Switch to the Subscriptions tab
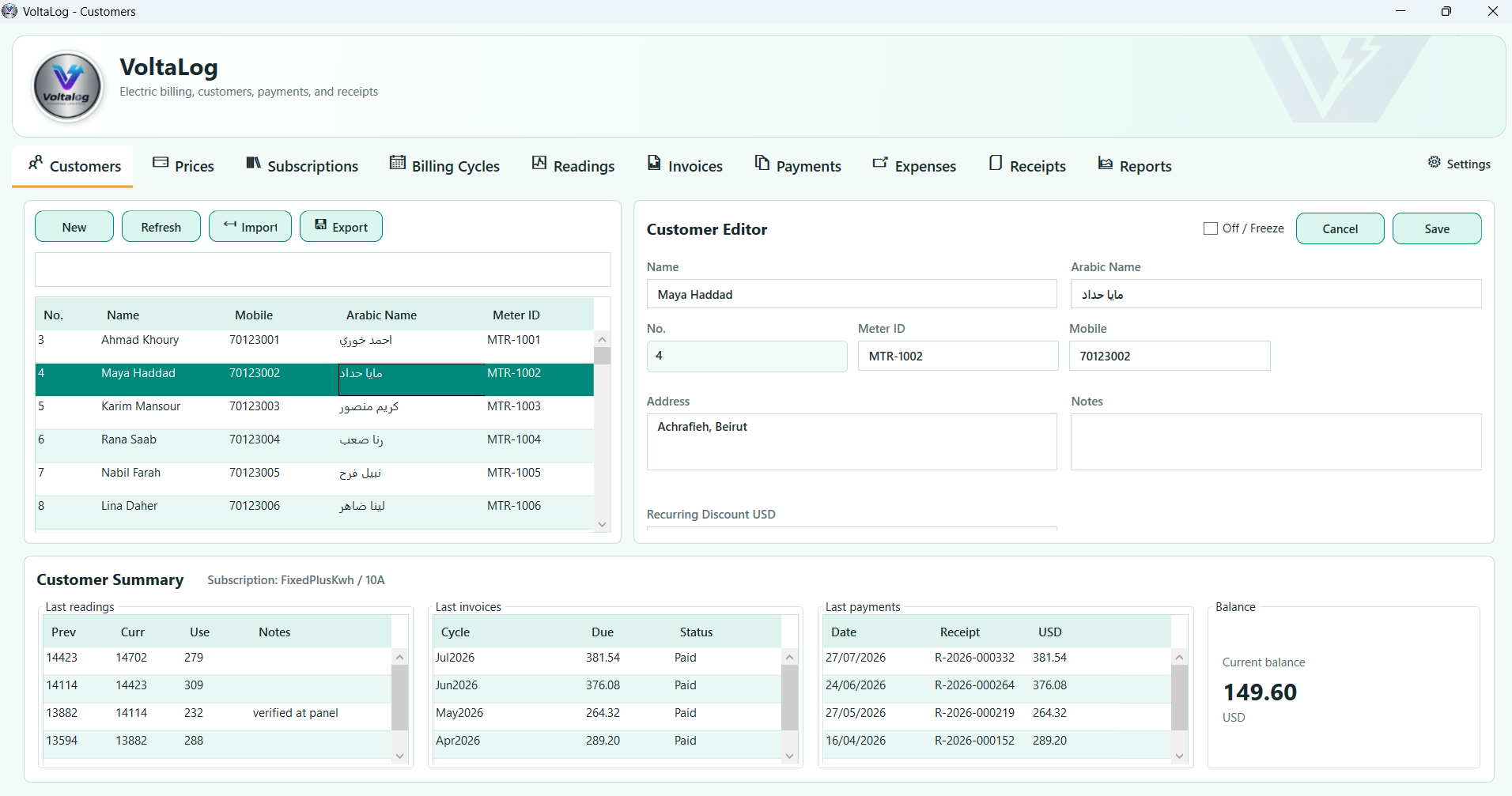The height and width of the screenshot is (796, 1512). coord(302,166)
